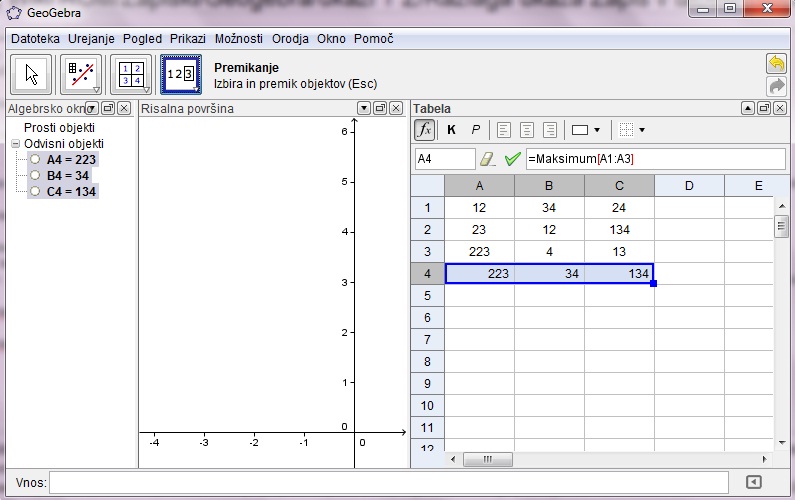Toggle the fx formula bar button
This screenshot has height=500, width=795.
point(424,130)
